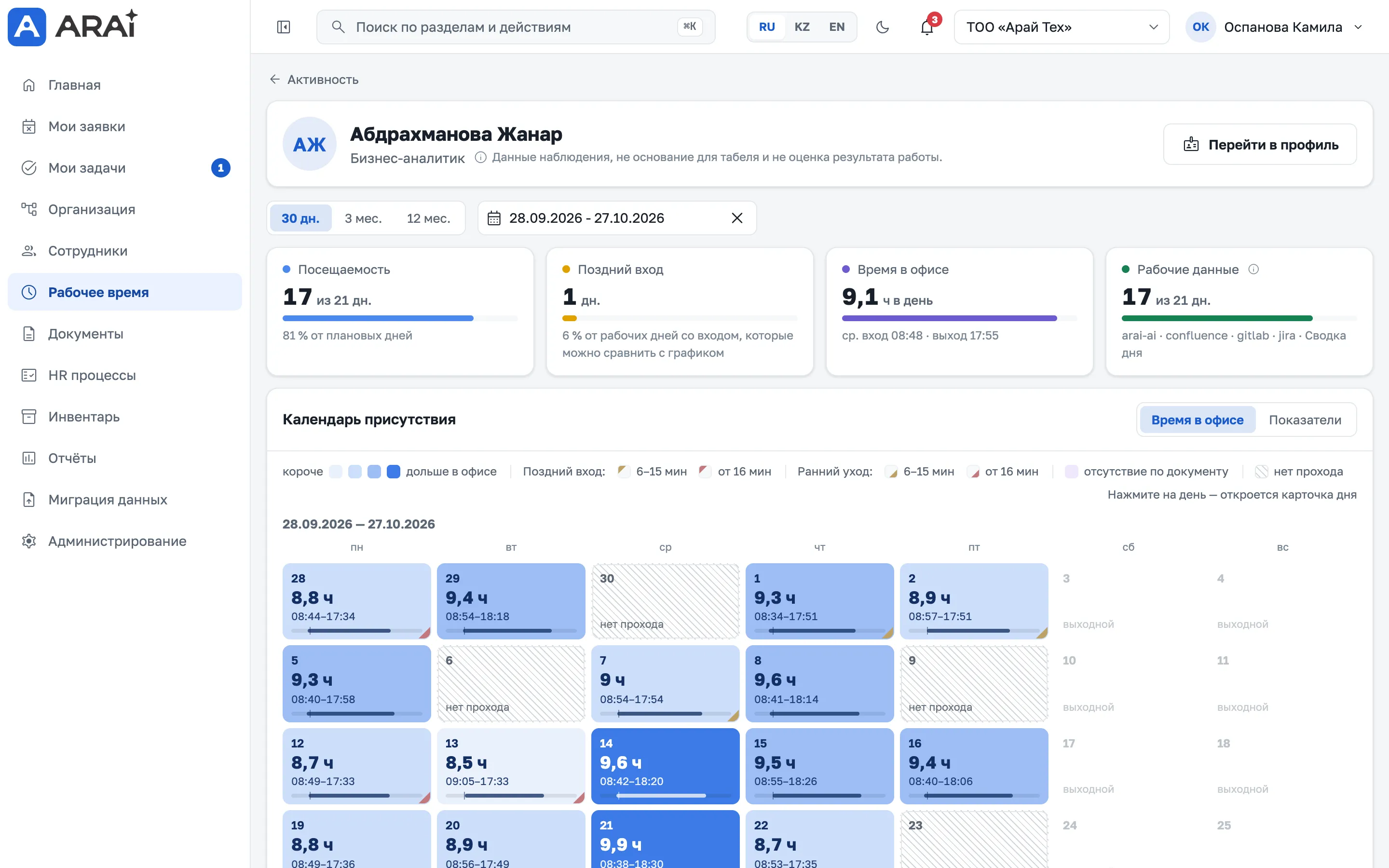This screenshot has width=1389, height=868.
Task: Select the HR процессы icon
Action: [29, 375]
